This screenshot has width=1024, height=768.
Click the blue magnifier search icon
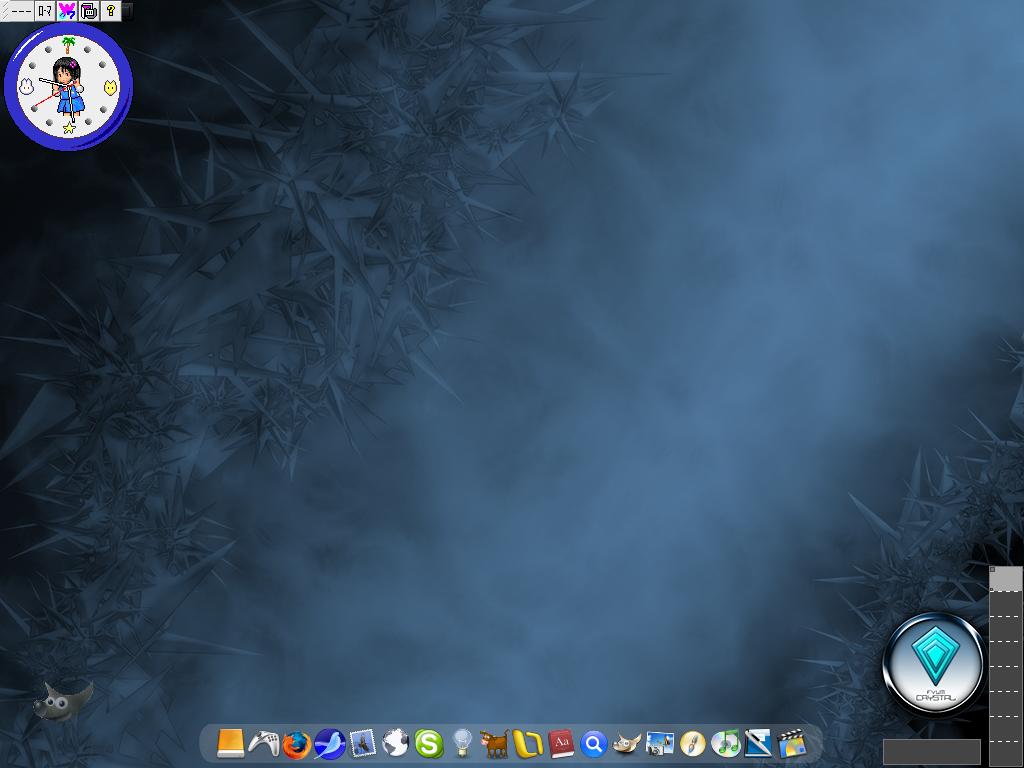coord(593,744)
